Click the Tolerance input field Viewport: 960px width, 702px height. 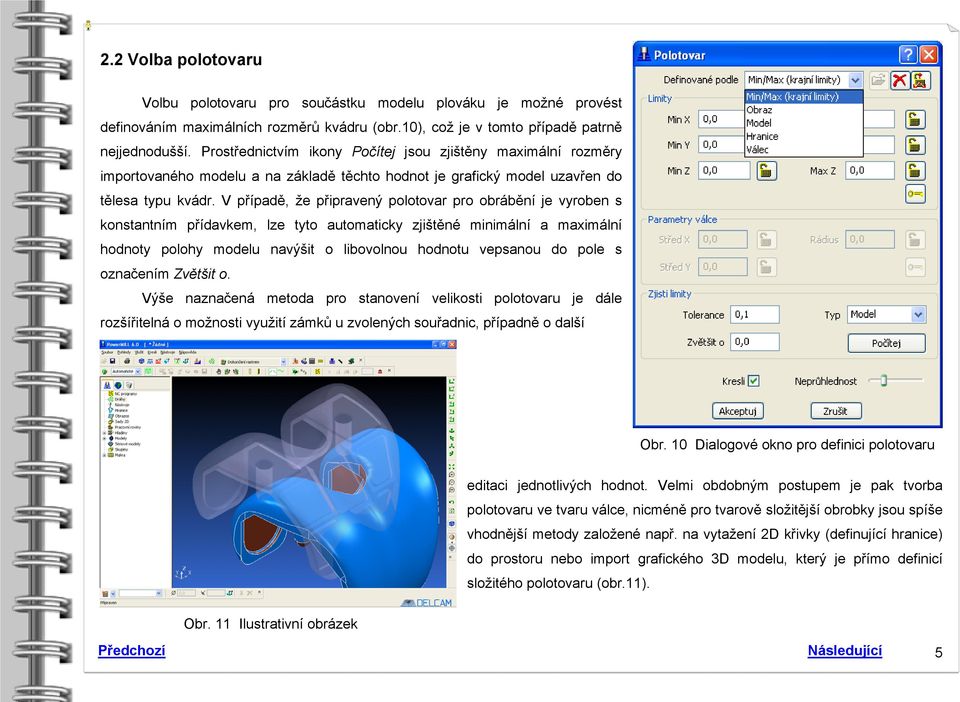[755, 315]
